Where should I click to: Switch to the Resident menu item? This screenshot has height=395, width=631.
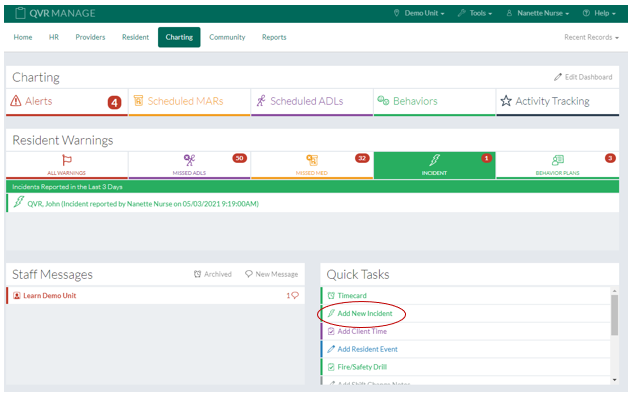pyautogui.click(x=136, y=37)
